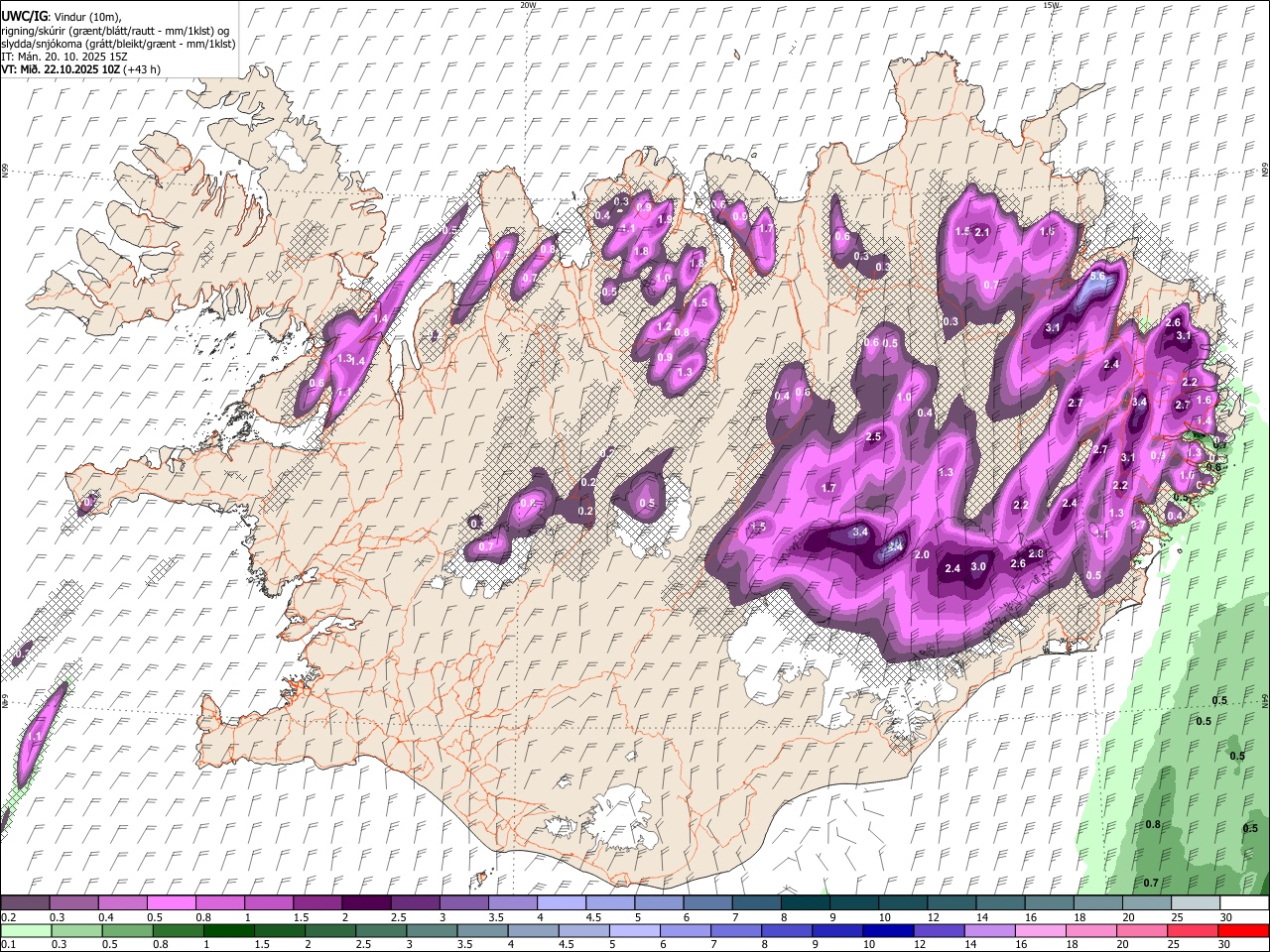The height and width of the screenshot is (952, 1270).
Task: Click the 0.2 label in the upper legend row
Action: point(8,917)
